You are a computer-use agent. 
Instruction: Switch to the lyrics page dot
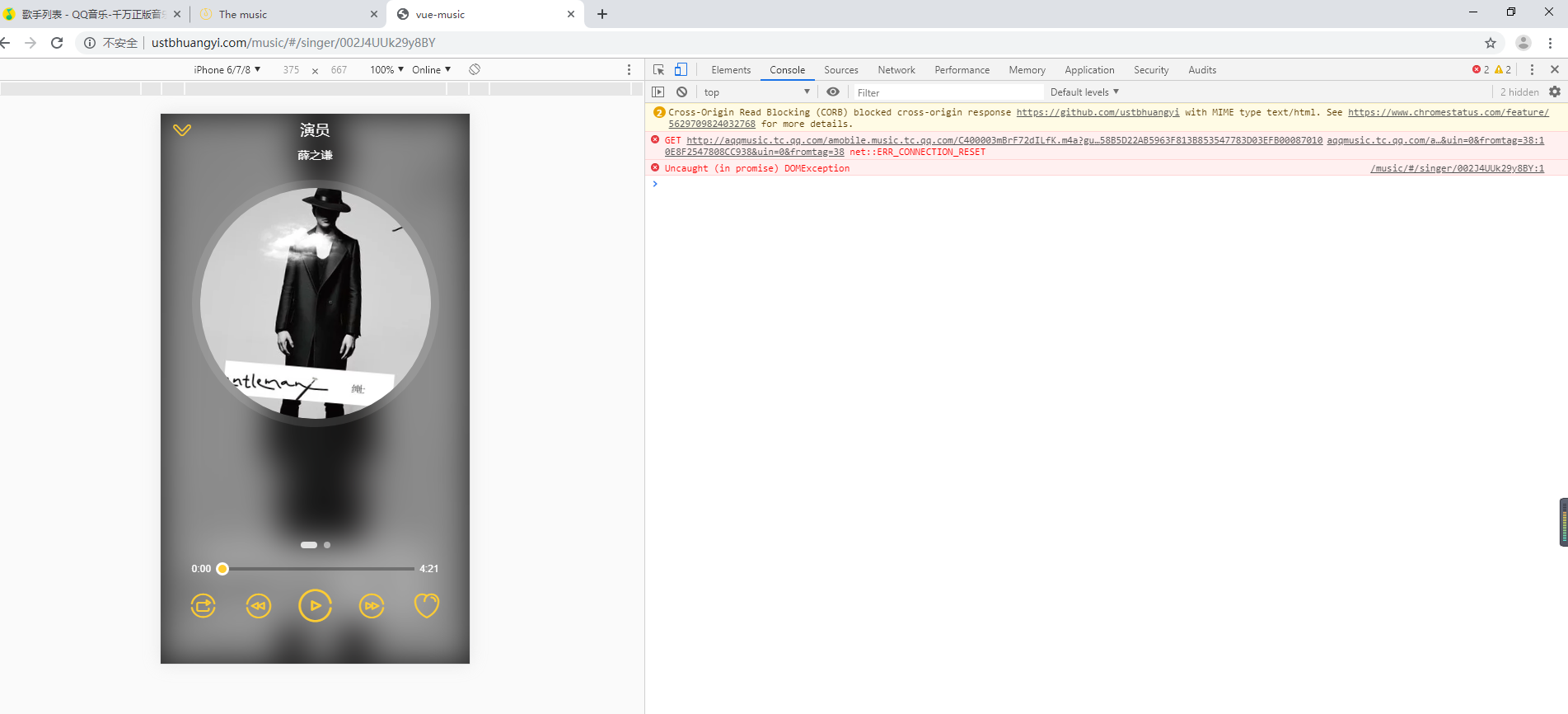[327, 545]
